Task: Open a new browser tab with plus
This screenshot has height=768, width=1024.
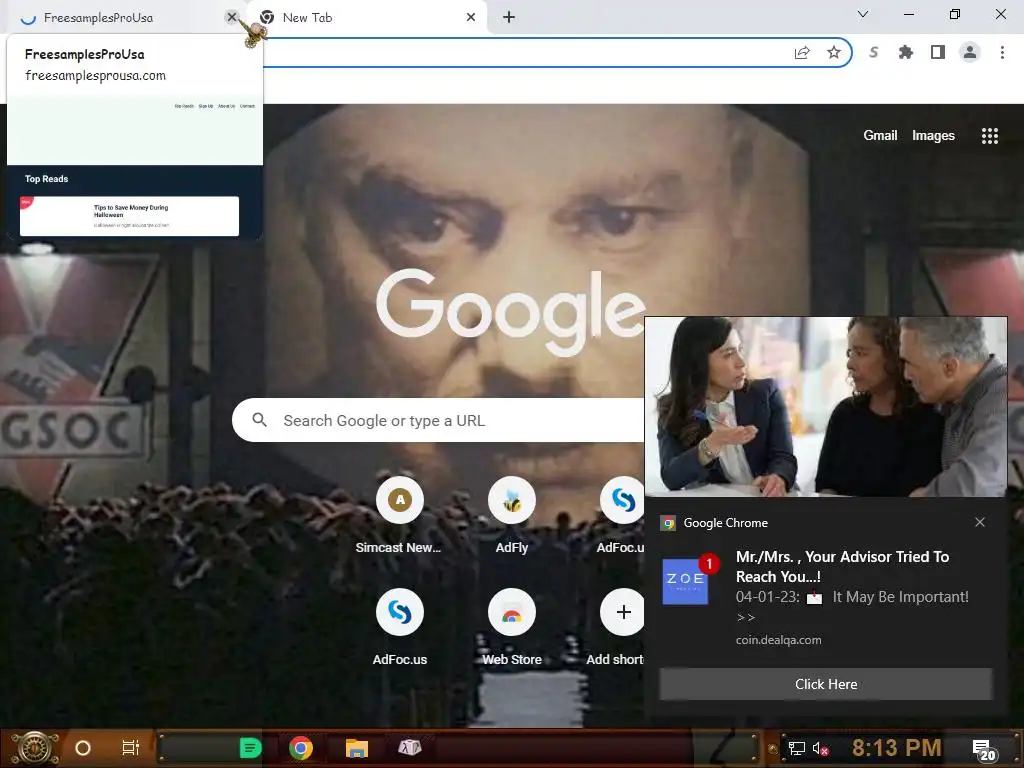Action: [509, 18]
